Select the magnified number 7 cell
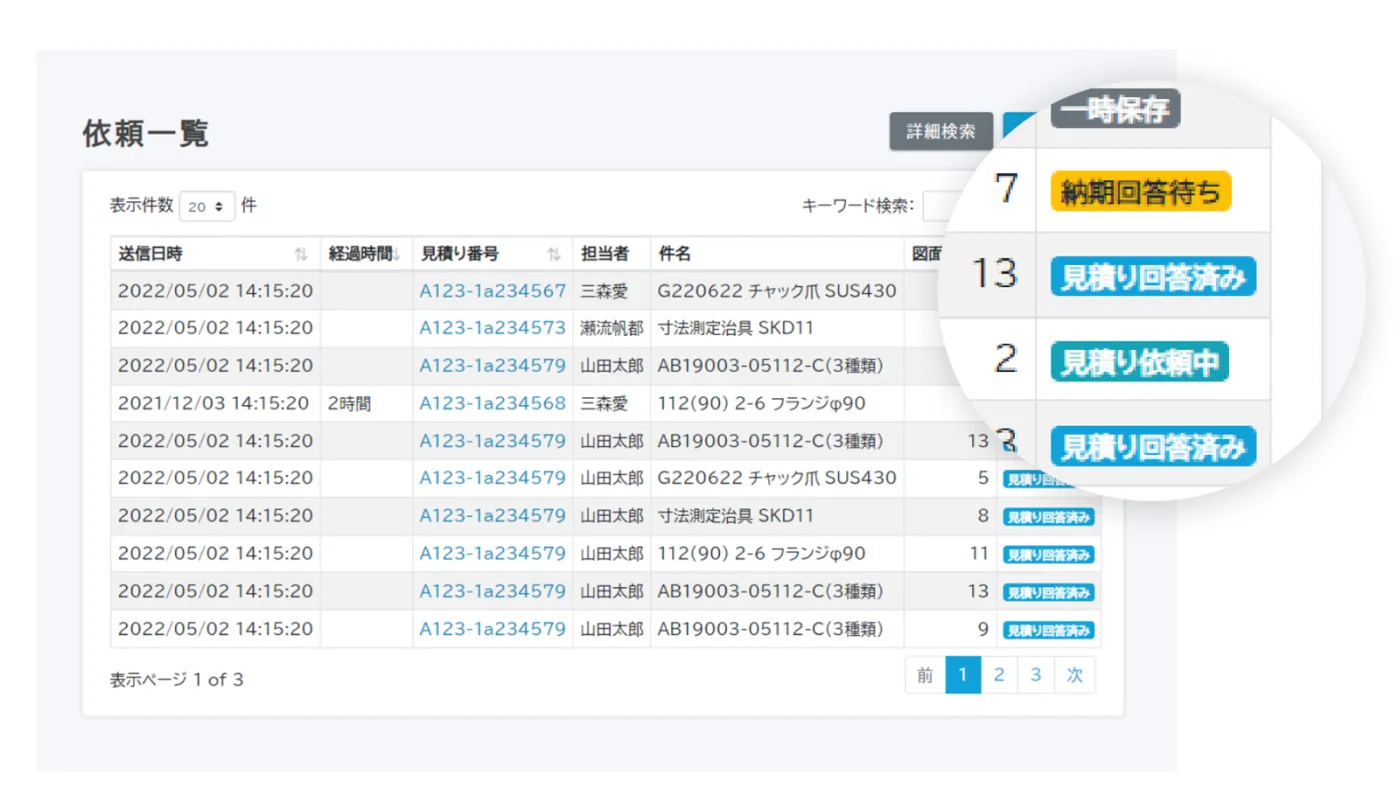 click(x=1006, y=189)
